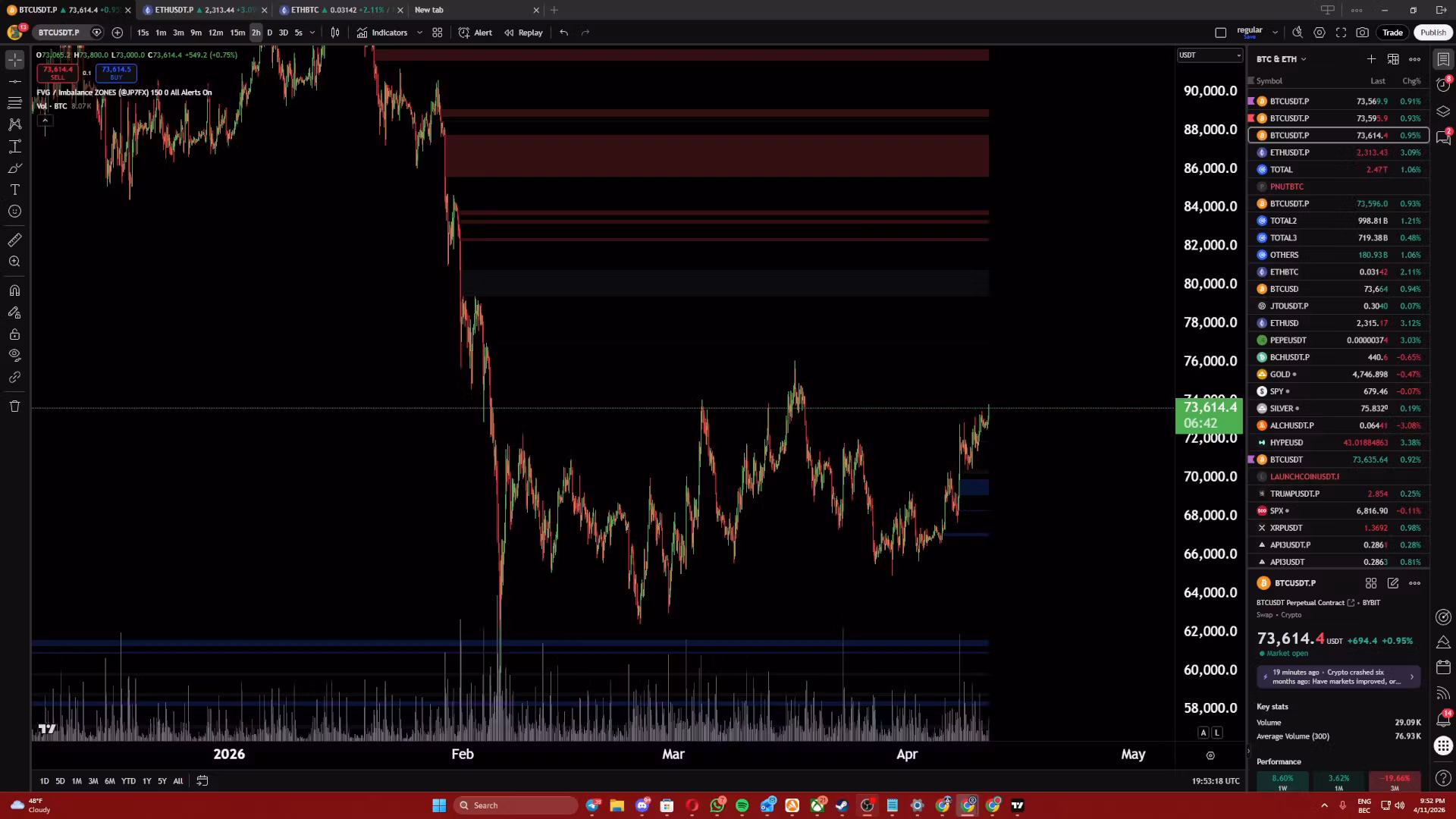Select ETHUSDT.P row in watchlist
Screen dimensions: 1456x819
1338,152
